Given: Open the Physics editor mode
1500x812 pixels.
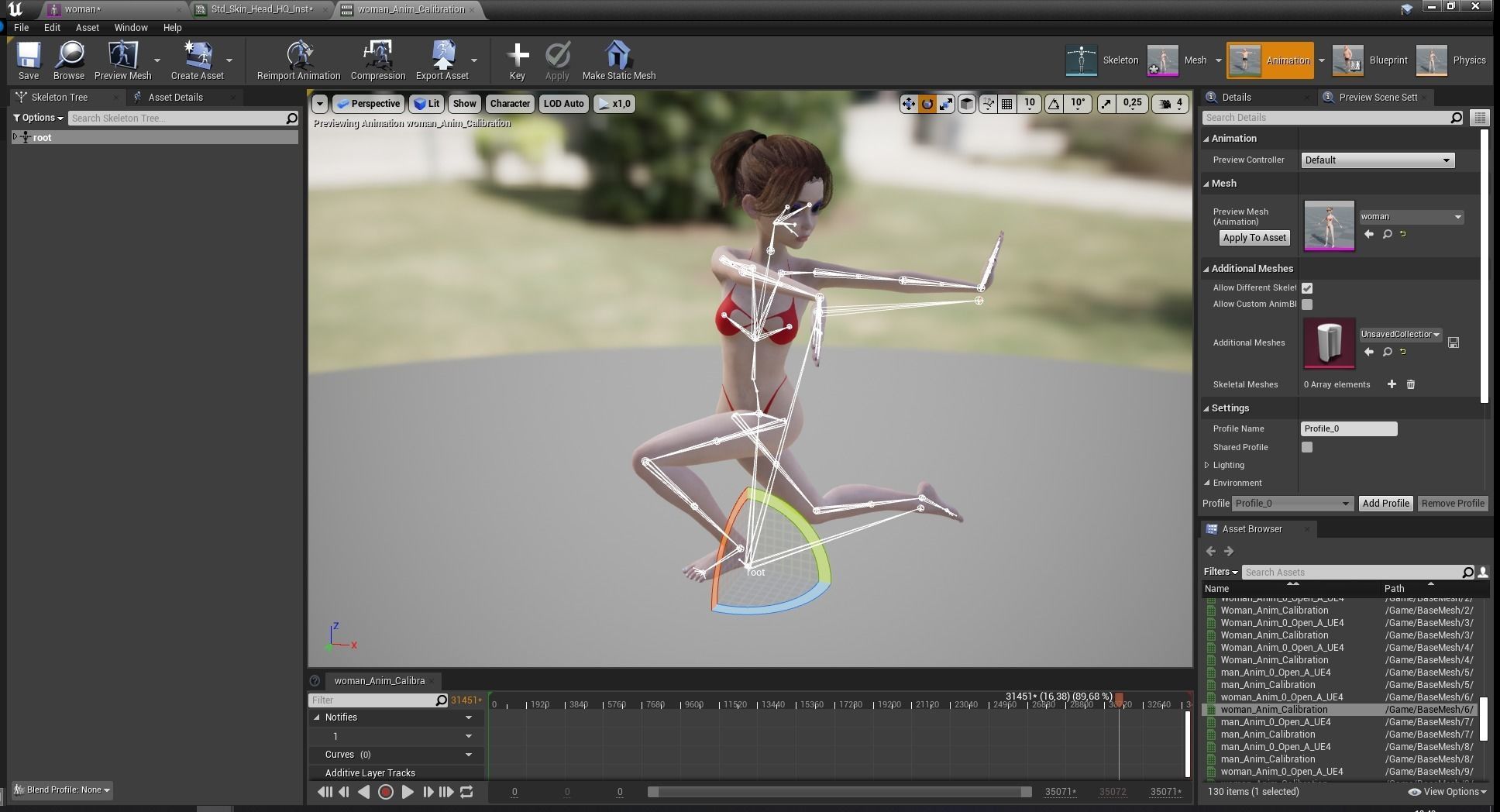Looking at the screenshot, I should [1451, 60].
